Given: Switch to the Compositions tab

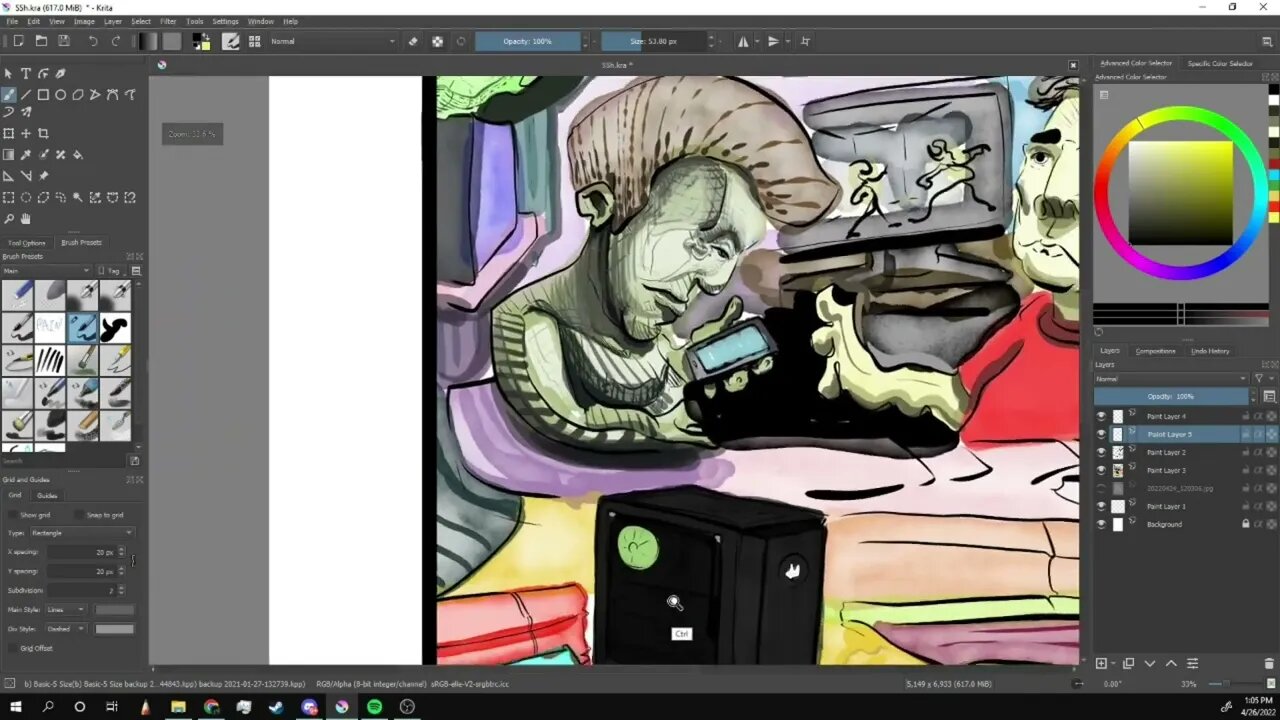Looking at the screenshot, I should [1155, 351].
